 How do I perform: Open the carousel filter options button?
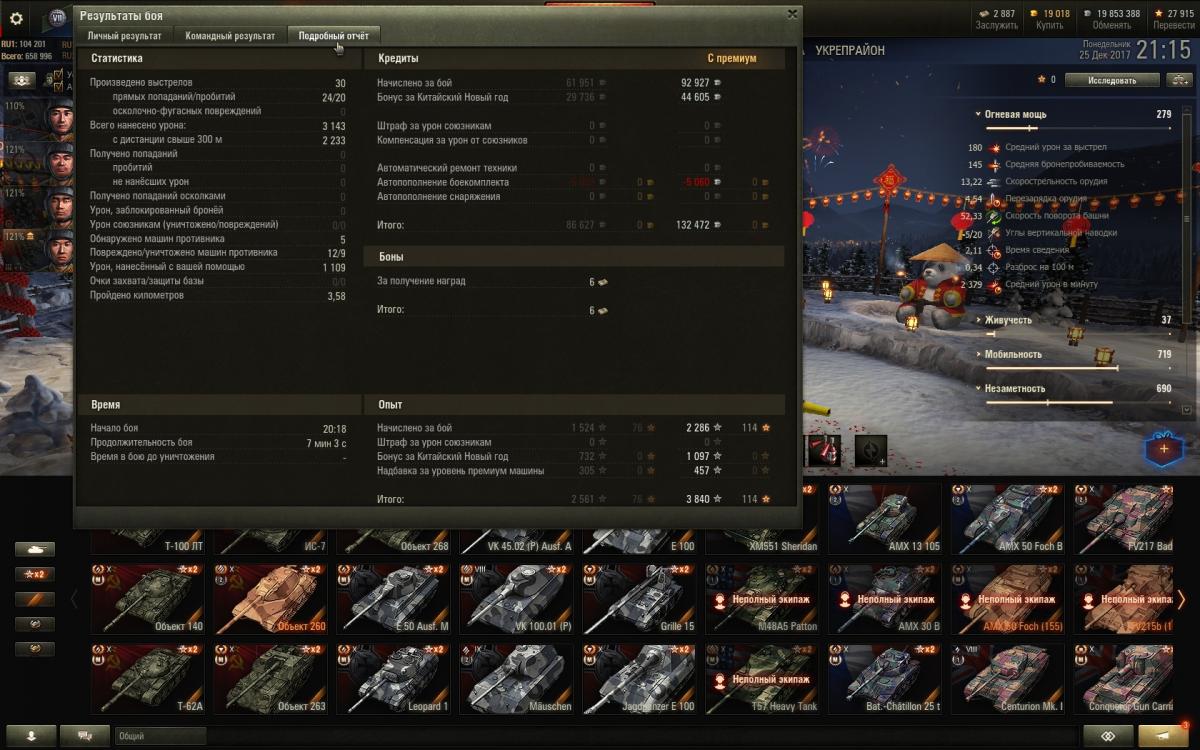coord(35,624)
